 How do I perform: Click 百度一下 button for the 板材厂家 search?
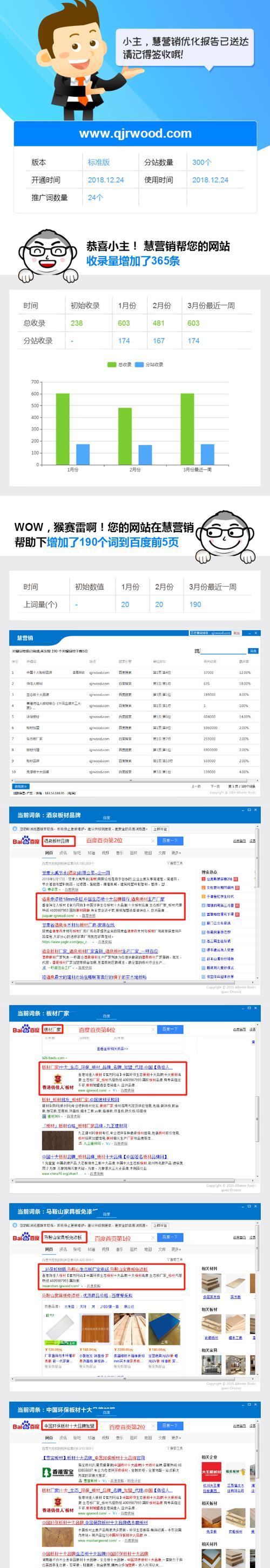170,1029
